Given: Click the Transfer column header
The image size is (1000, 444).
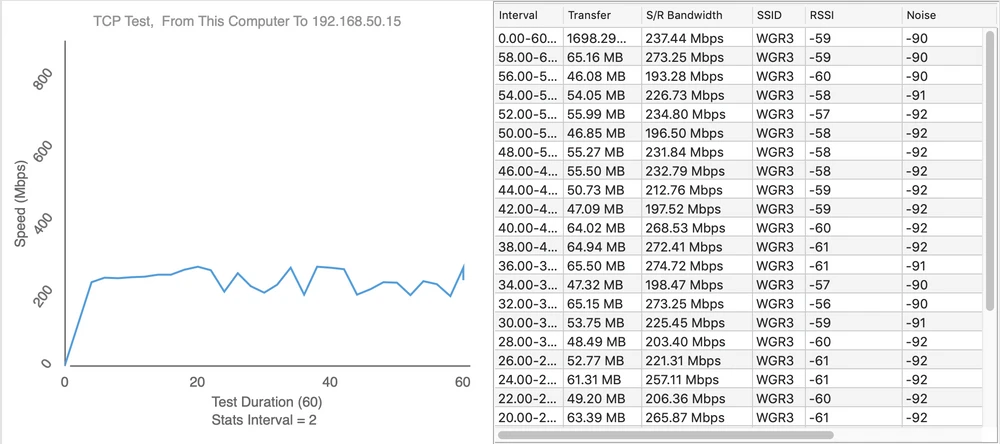Looking at the screenshot, I should click(589, 16).
